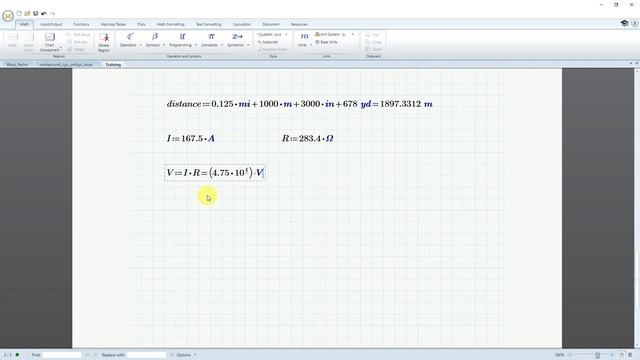The image size is (640, 360).
Task: Switch to the Plots ribbon tab
Action: point(141,24)
